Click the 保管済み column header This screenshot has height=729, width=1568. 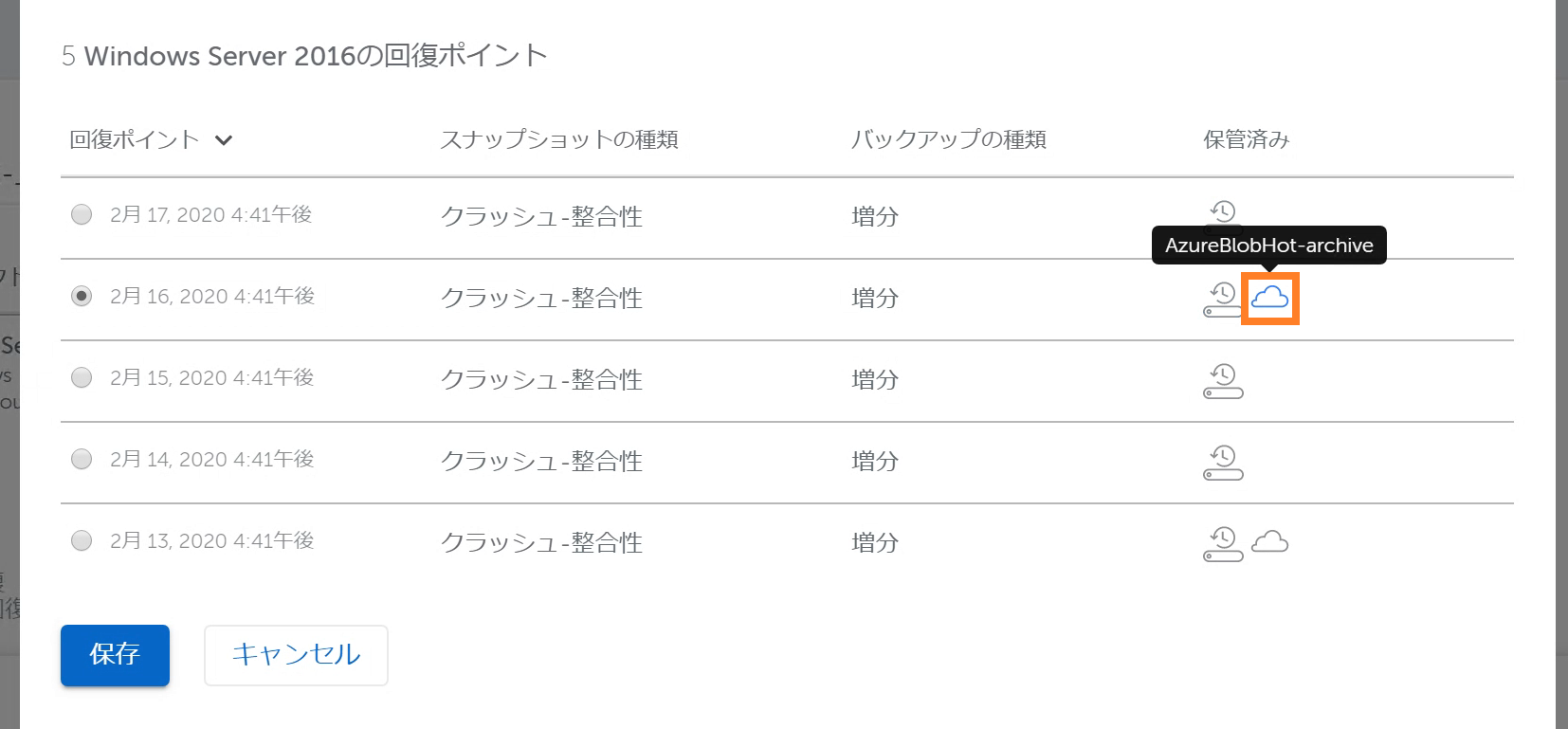point(1247,139)
